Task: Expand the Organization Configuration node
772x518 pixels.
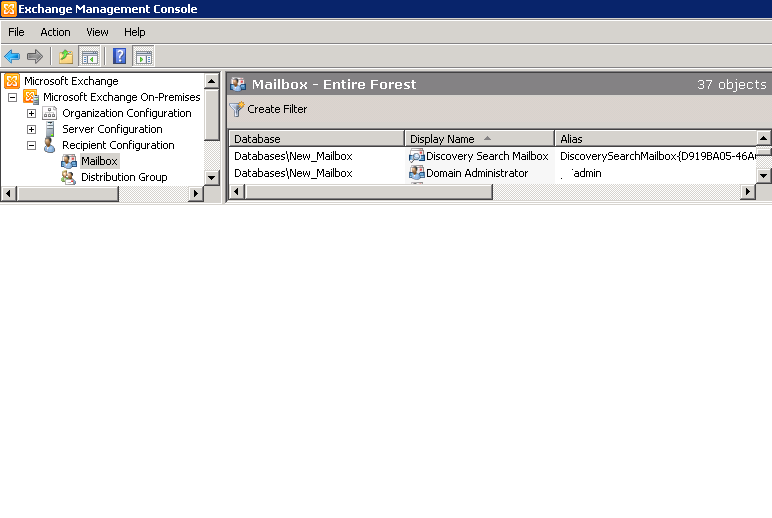Action: click(x=31, y=113)
